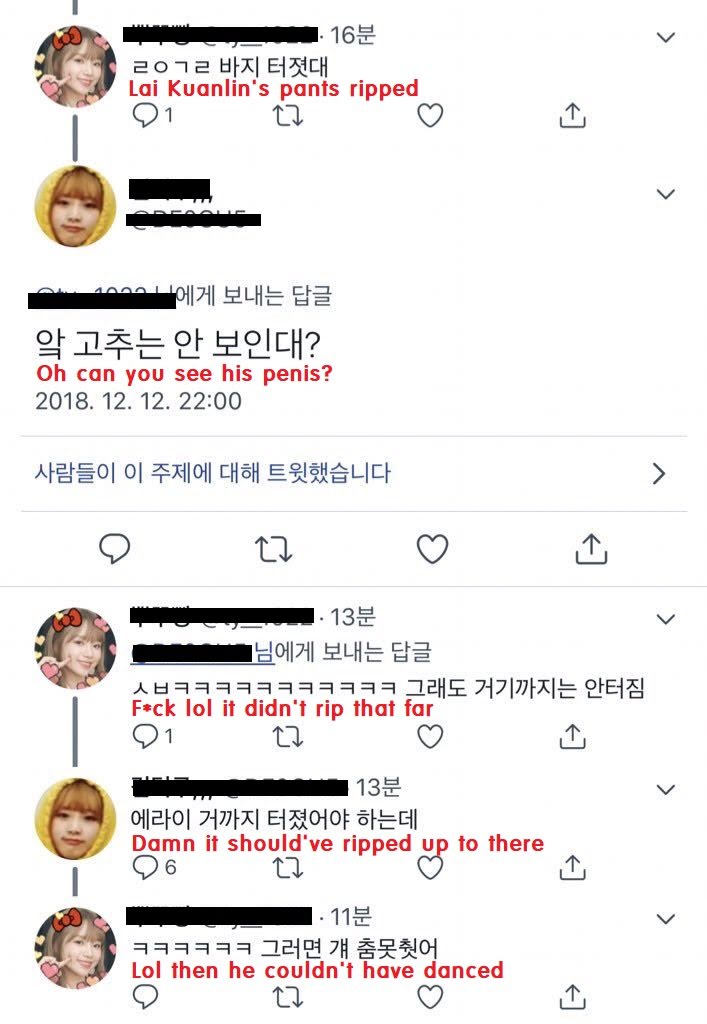This screenshot has height=1024, width=707.
Task: Like the first 13분 reply tweet
Action: click(x=430, y=737)
